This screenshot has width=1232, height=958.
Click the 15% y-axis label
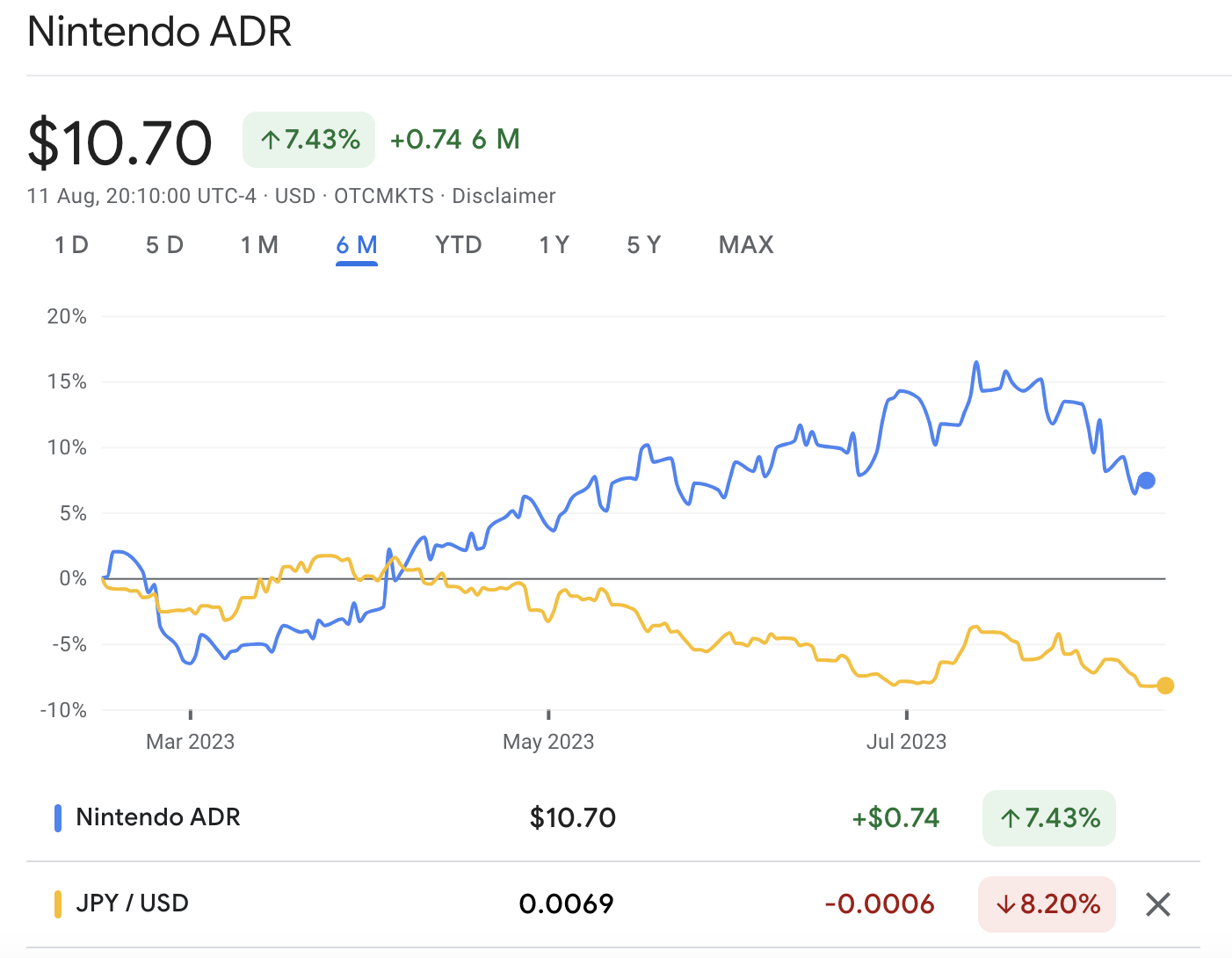(67, 381)
